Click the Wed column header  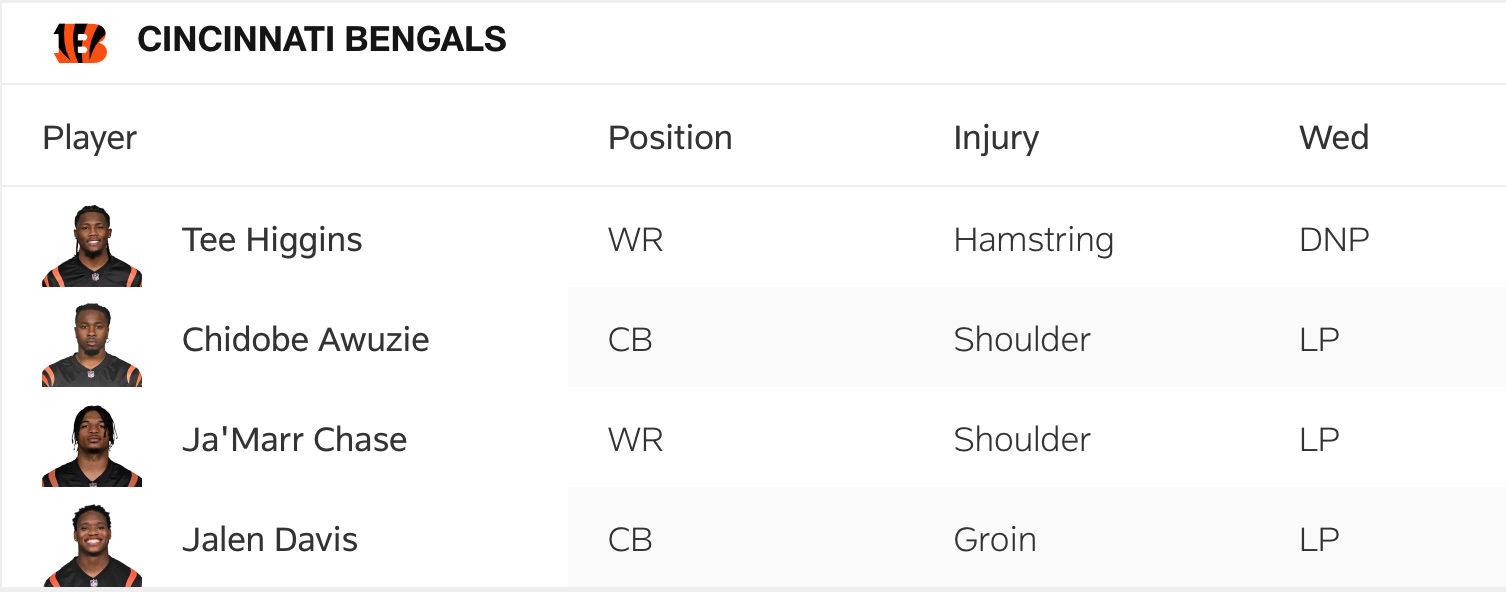point(1334,138)
